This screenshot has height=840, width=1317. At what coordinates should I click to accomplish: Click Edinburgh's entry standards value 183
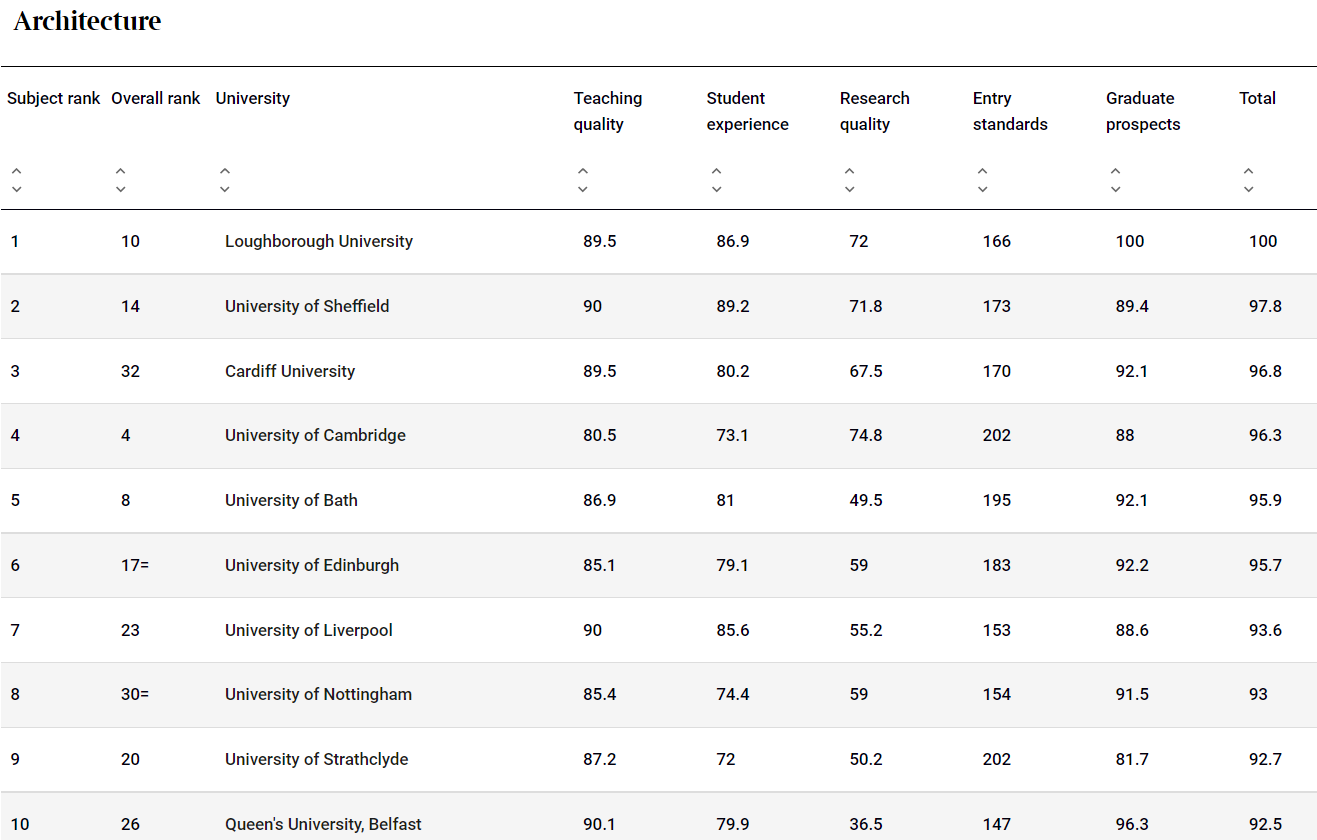997,565
